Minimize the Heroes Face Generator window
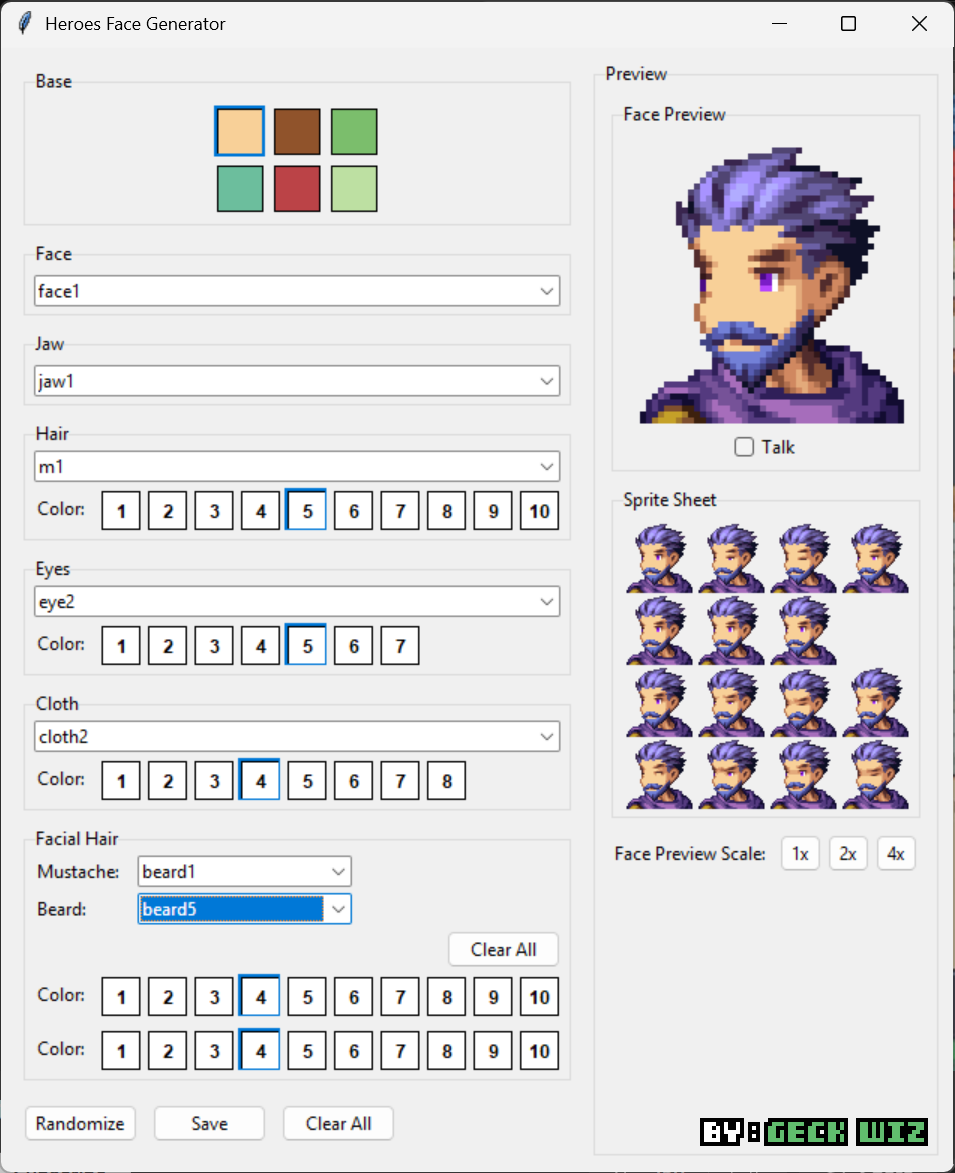The height and width of the screenshot is (1173, 955). (x=779, y=24)
